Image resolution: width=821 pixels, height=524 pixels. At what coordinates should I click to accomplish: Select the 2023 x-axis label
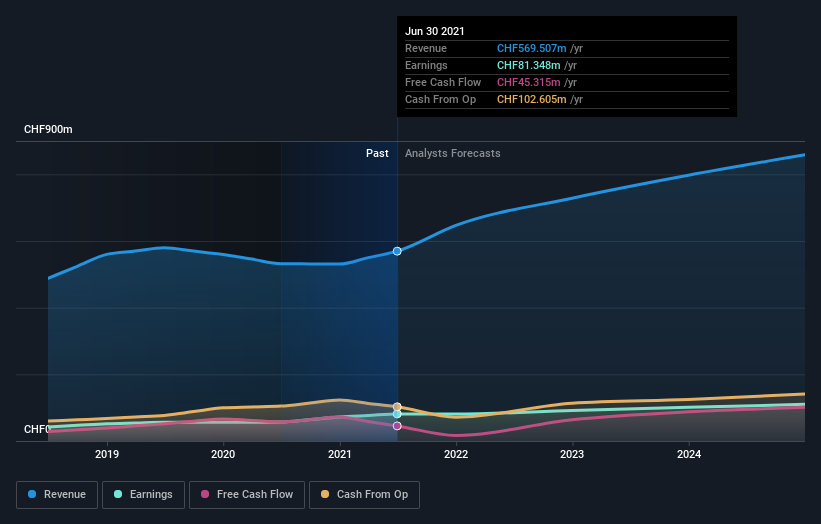(572, 454)
